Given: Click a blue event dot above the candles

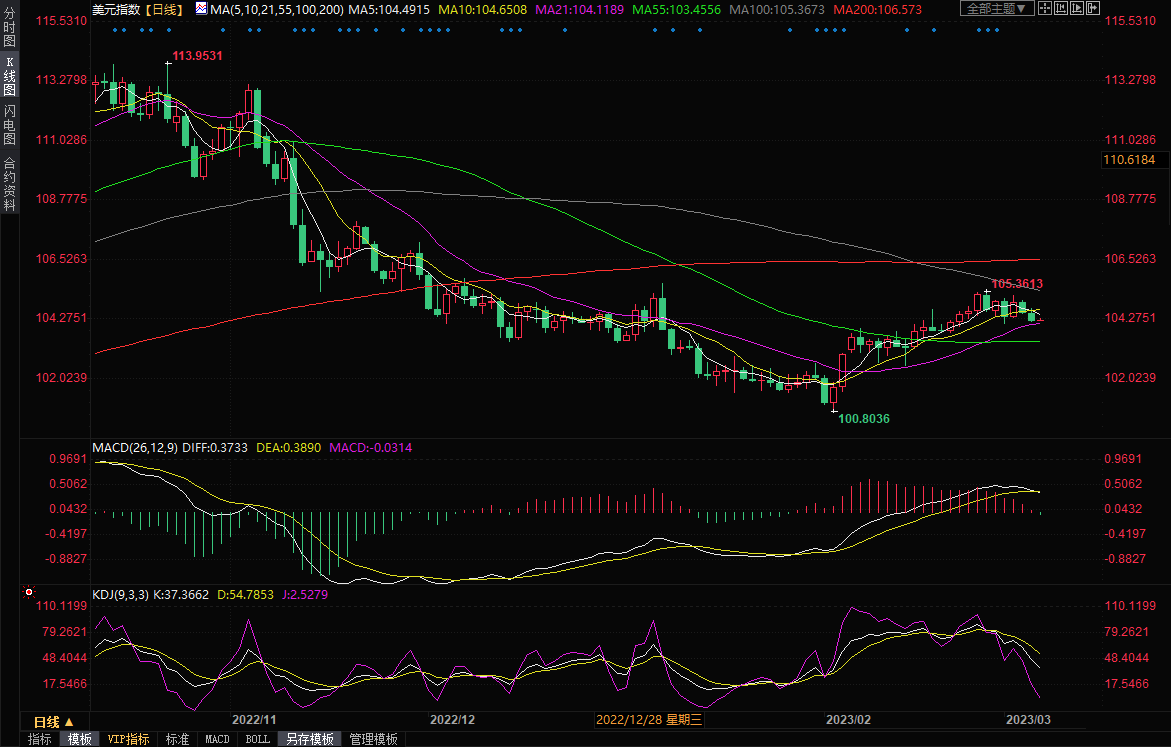Looking at the screenshot, I should coord(115,30).
